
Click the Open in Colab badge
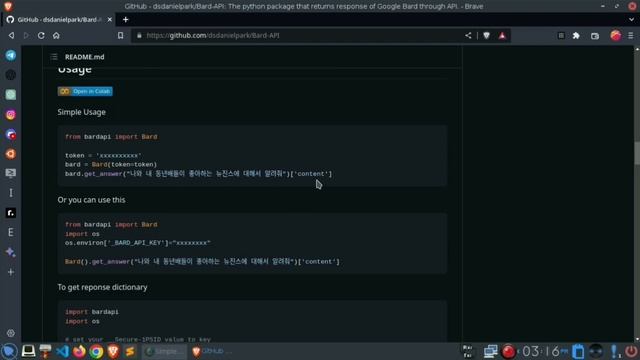click(85, 91)
